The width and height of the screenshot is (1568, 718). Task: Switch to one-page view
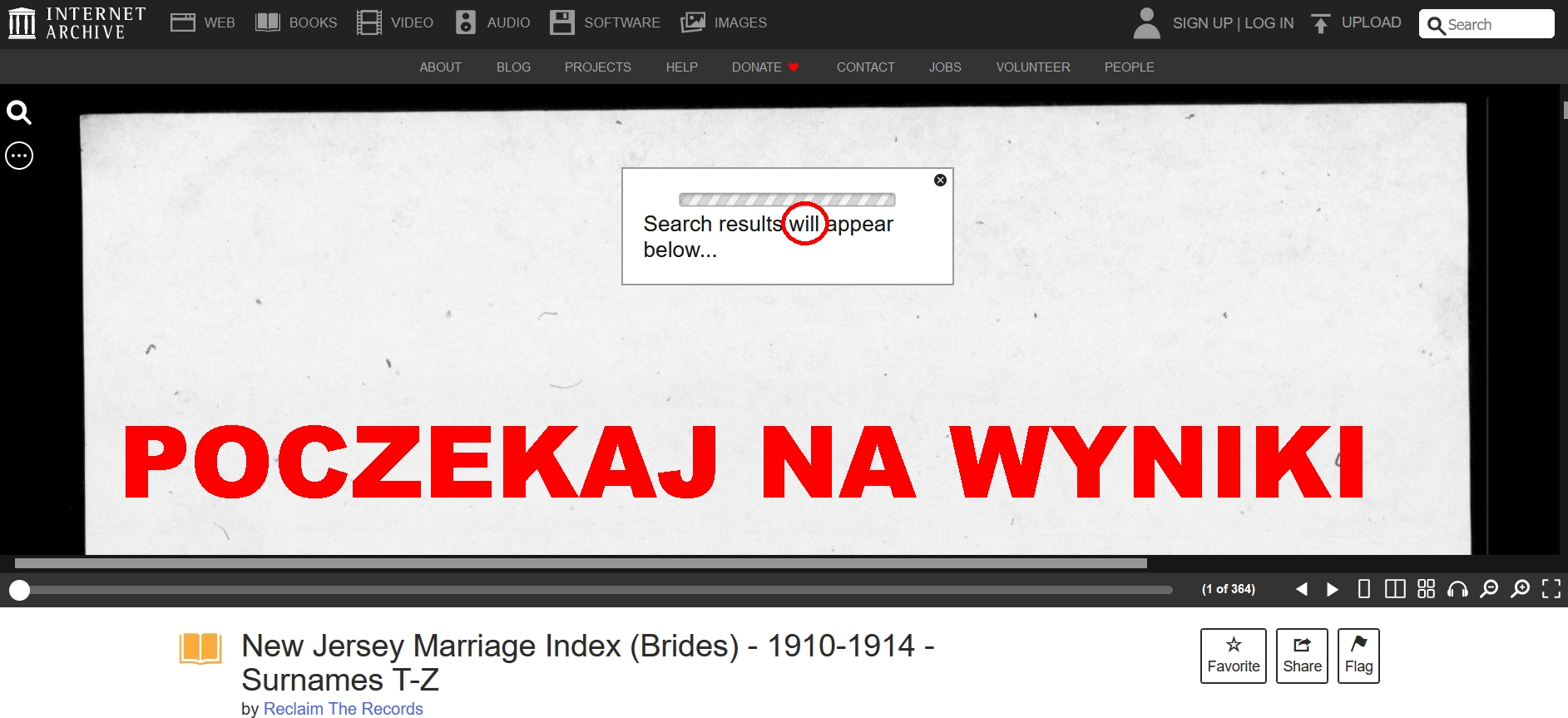pos(1363,589)
